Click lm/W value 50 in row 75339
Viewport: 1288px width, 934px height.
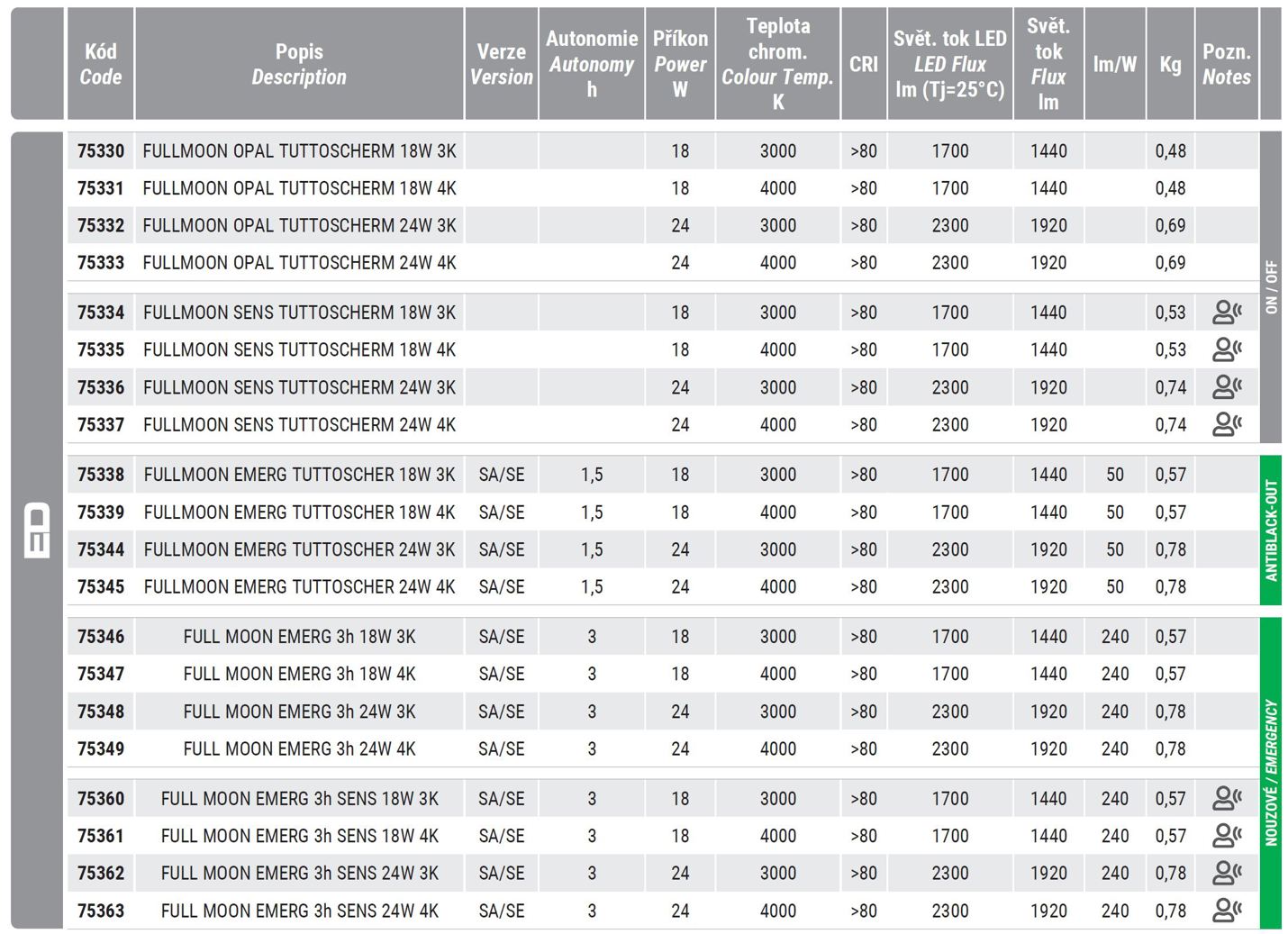[1115, 512]
